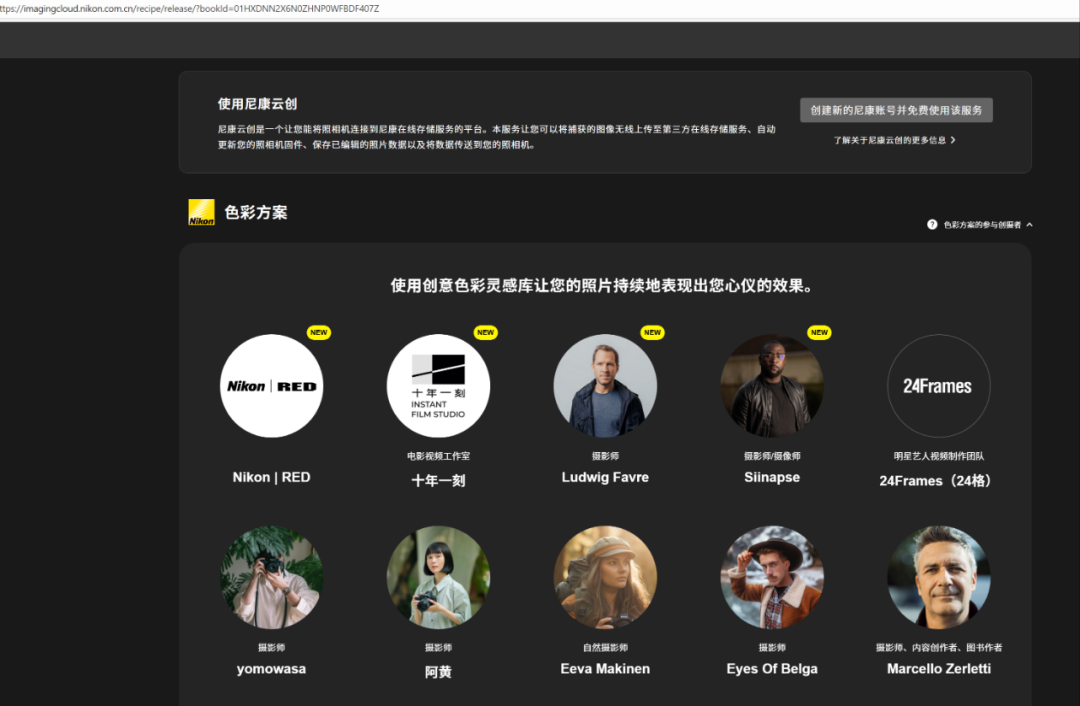Click the 十年一刻 name label

(x=438, y=481)
